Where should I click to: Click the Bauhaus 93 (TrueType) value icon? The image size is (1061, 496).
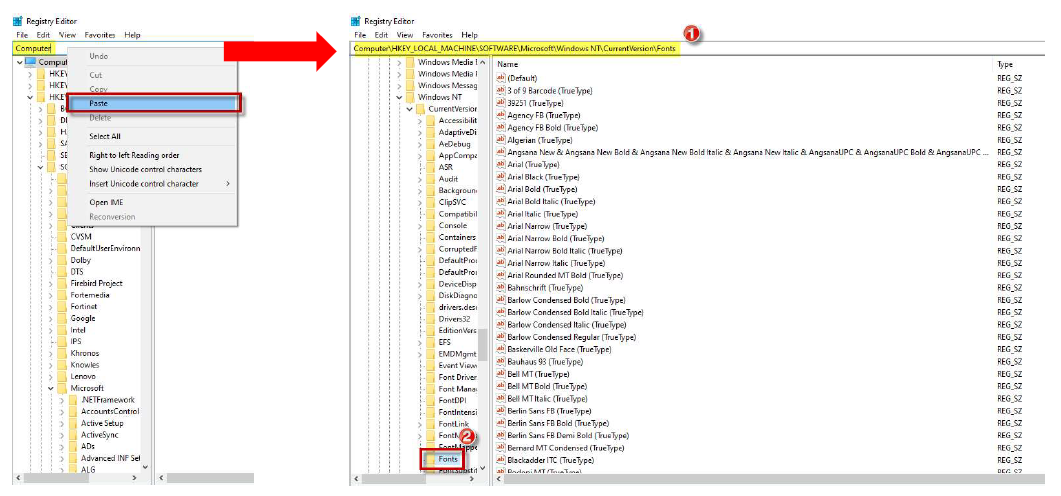(501, 362)
